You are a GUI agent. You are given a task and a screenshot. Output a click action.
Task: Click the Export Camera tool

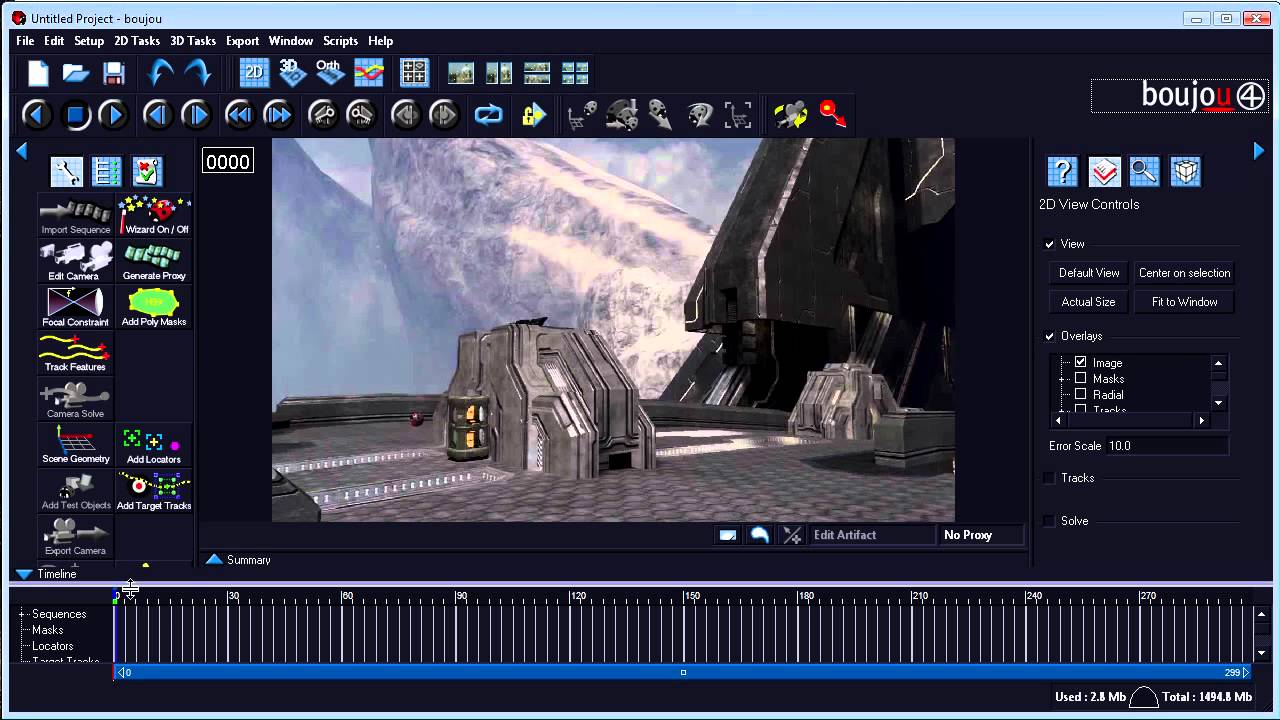(x=76, y=538)
